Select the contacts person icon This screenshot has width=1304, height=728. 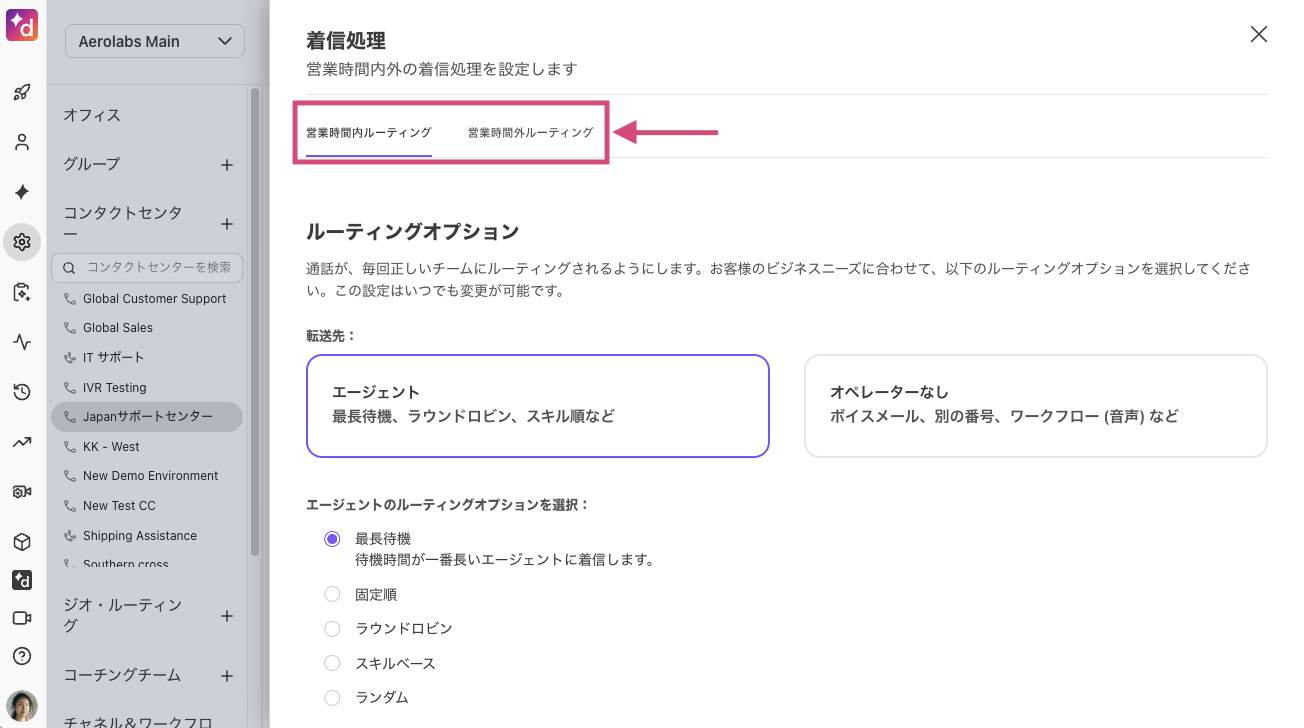click(x=22, y=142)
